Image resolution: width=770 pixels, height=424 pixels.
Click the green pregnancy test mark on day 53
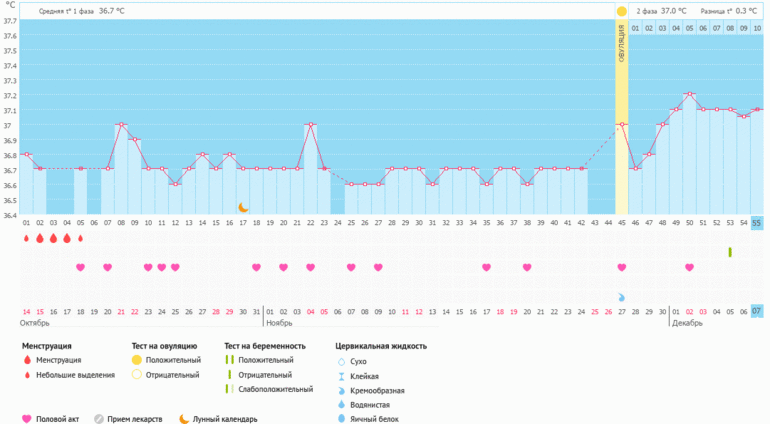(729, 252)
